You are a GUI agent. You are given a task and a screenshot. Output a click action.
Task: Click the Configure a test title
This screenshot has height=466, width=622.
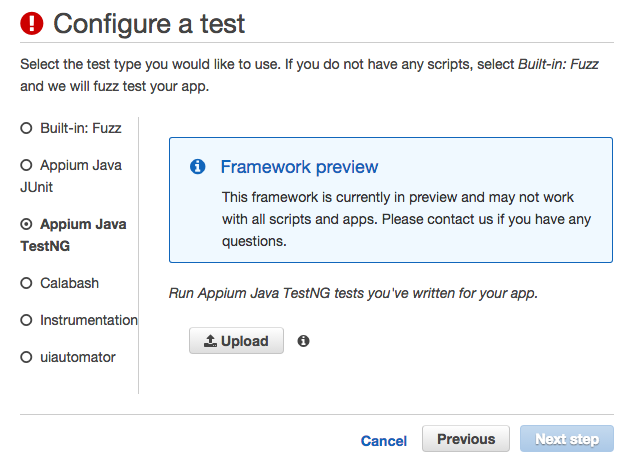coord(149,24)
